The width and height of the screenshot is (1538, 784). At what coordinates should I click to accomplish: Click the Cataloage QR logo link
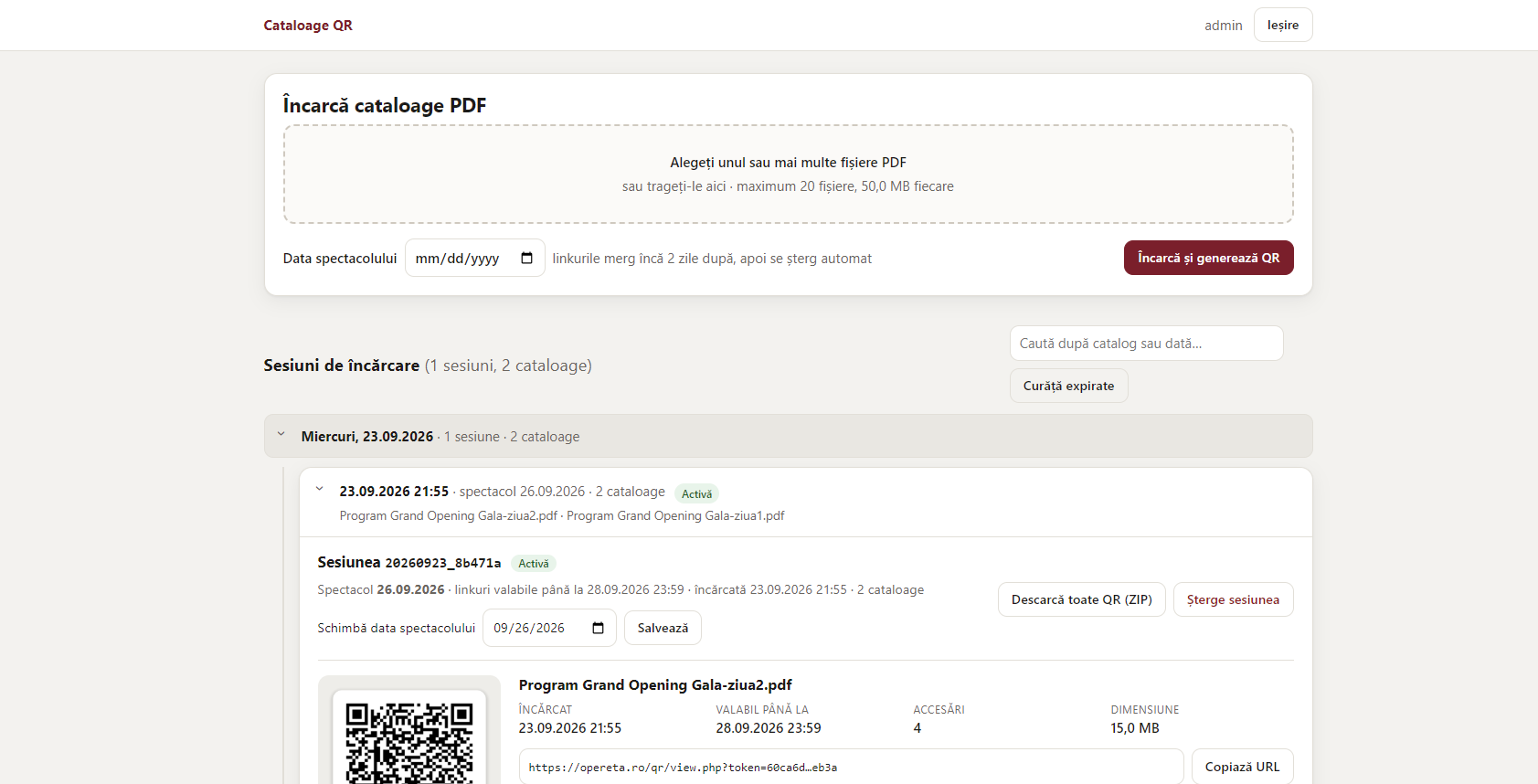pyautogui.click(x=308, y=26)
